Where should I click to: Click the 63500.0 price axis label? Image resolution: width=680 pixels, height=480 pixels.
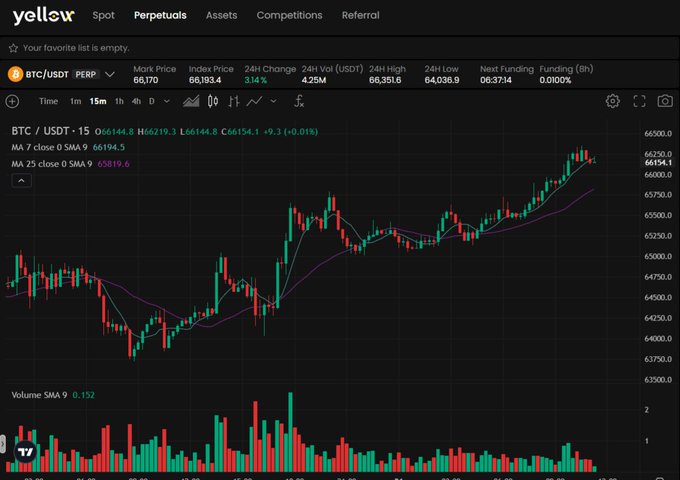click(x=658, y=379)
